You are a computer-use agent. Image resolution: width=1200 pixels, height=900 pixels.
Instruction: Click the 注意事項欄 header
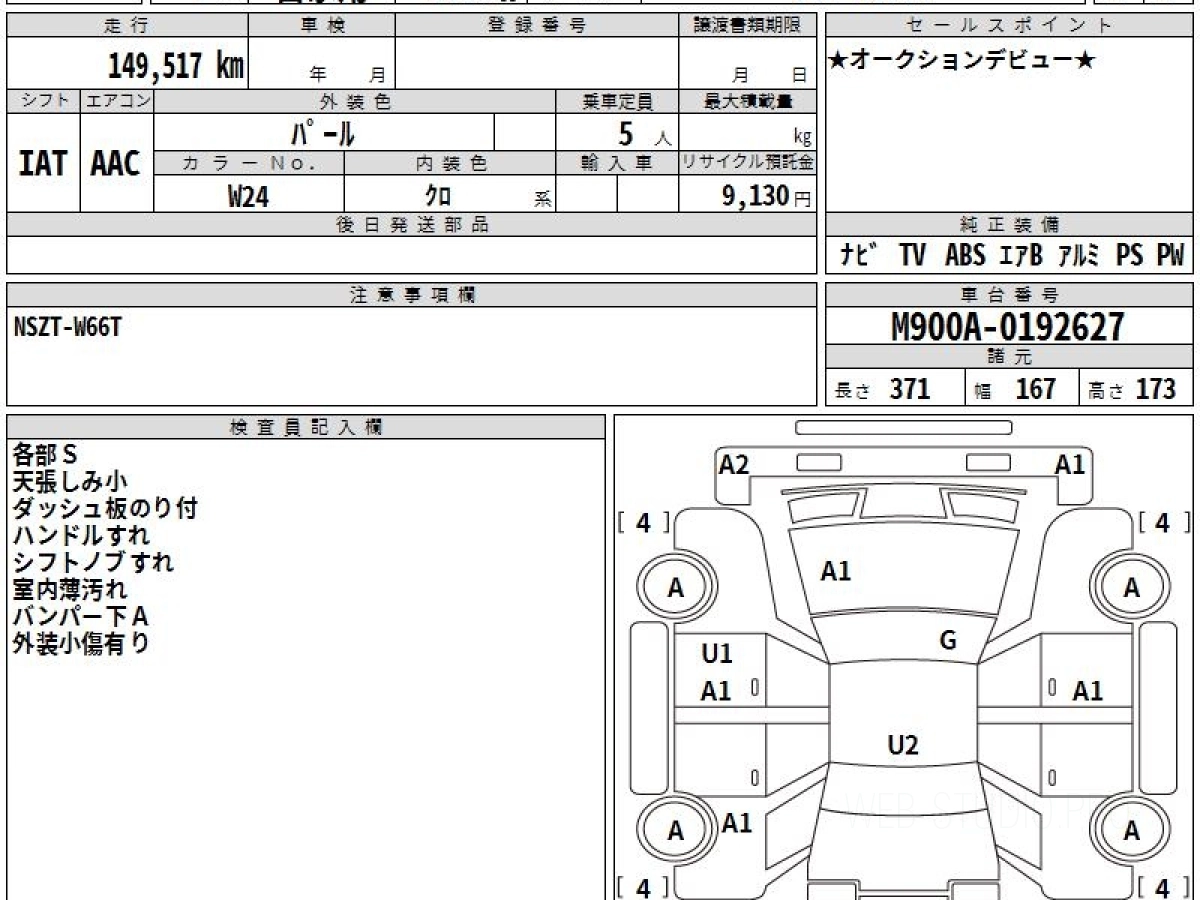tap(411, 295)
